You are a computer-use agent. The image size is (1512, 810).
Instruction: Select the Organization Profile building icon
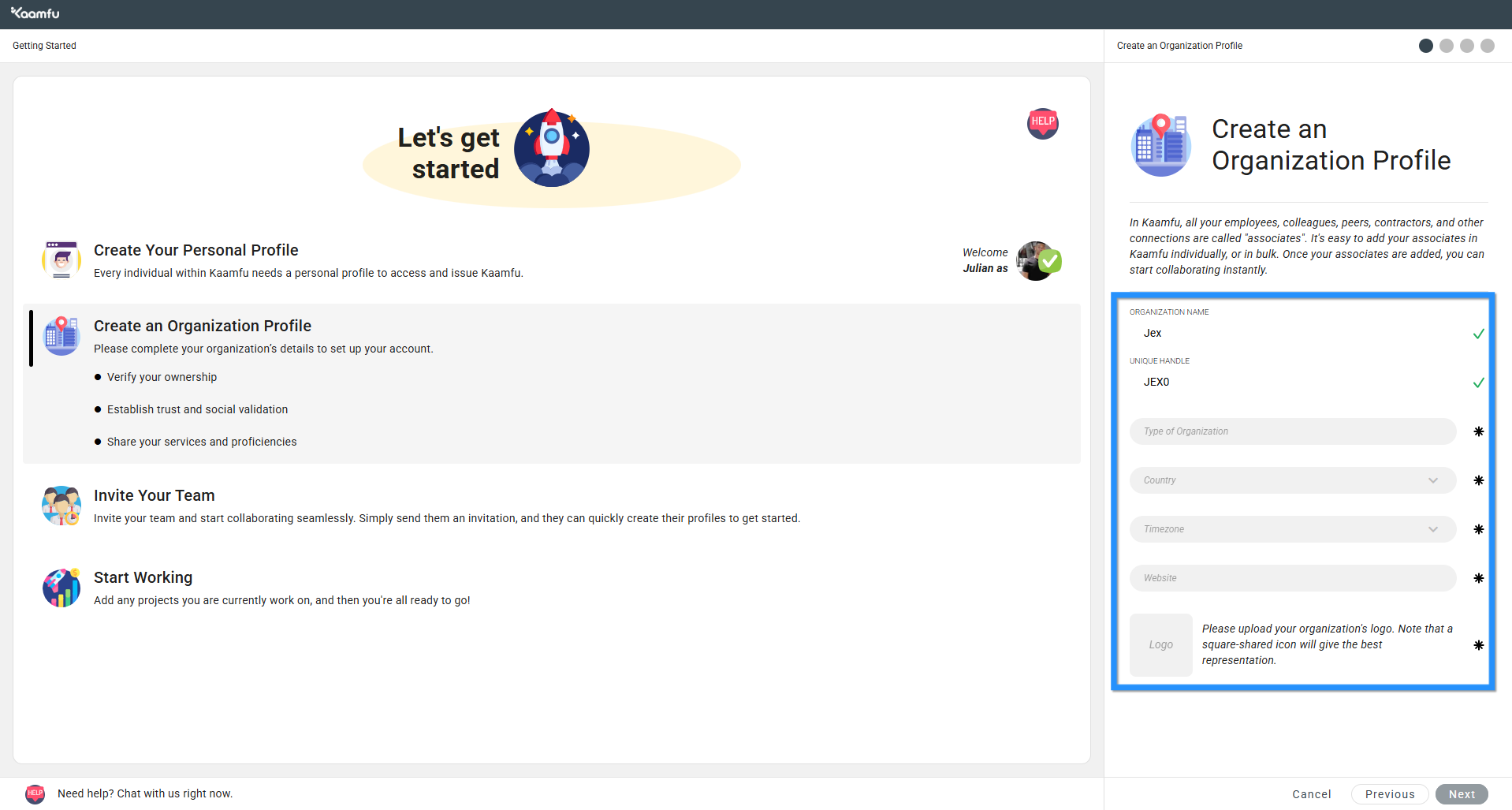pos(61,336)
